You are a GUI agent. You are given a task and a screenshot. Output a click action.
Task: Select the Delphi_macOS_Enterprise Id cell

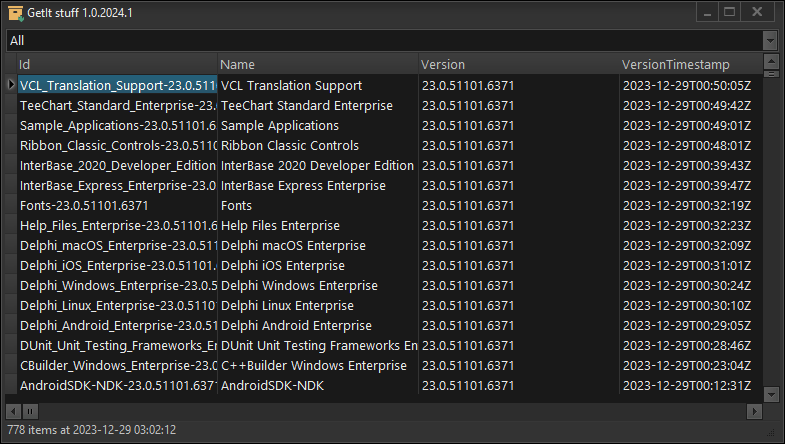118,245
